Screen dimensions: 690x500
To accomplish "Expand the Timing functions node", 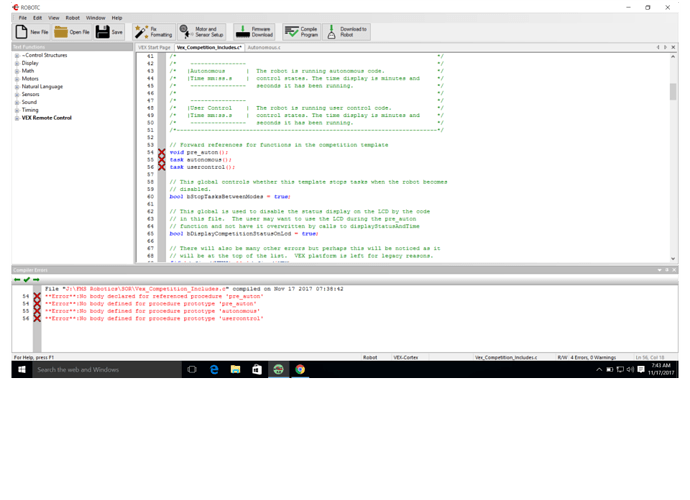I will coord(17,110).
